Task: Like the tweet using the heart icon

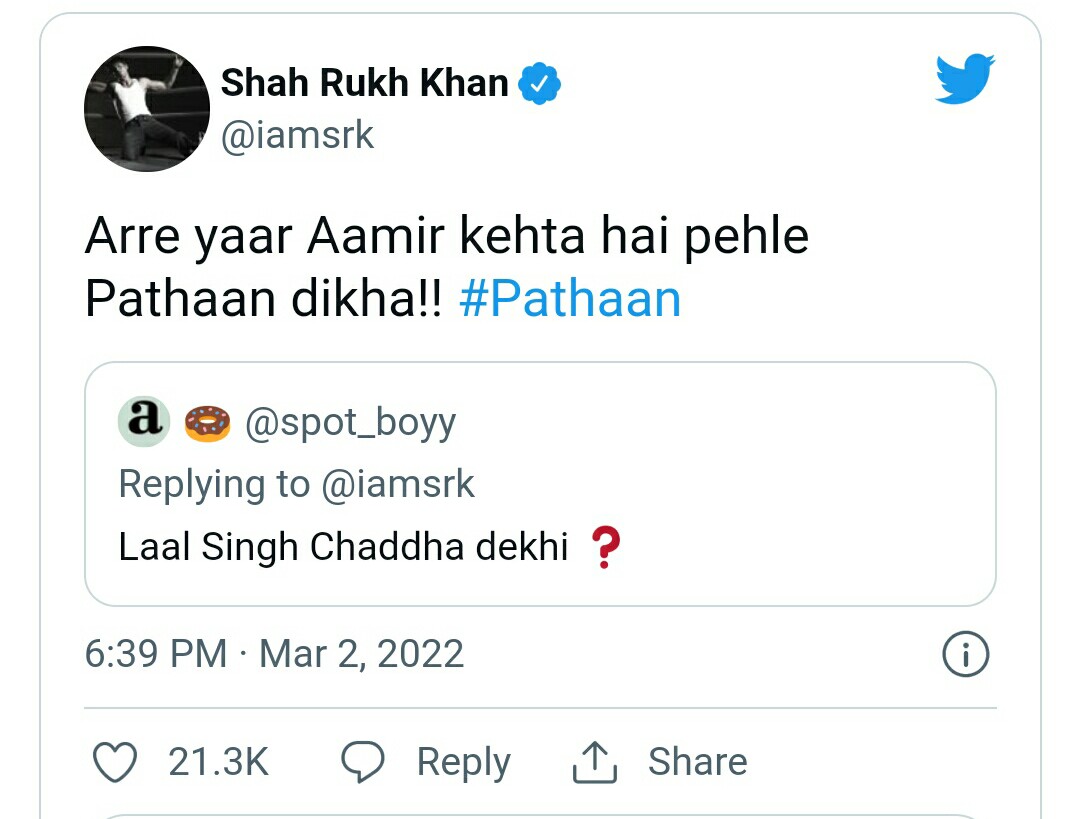Action: click(115, 762)
